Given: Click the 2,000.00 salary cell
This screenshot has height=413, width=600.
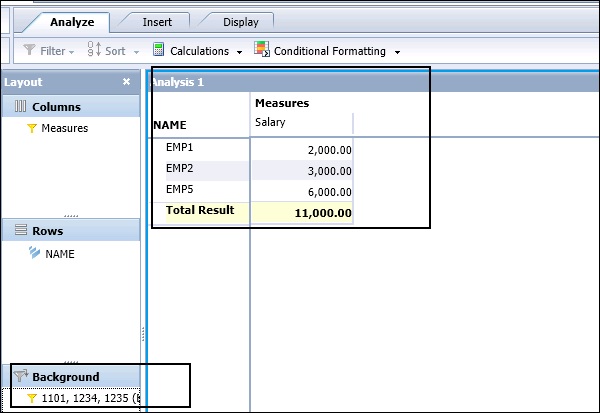Looking at the screenshot, I should coord(302,150).
